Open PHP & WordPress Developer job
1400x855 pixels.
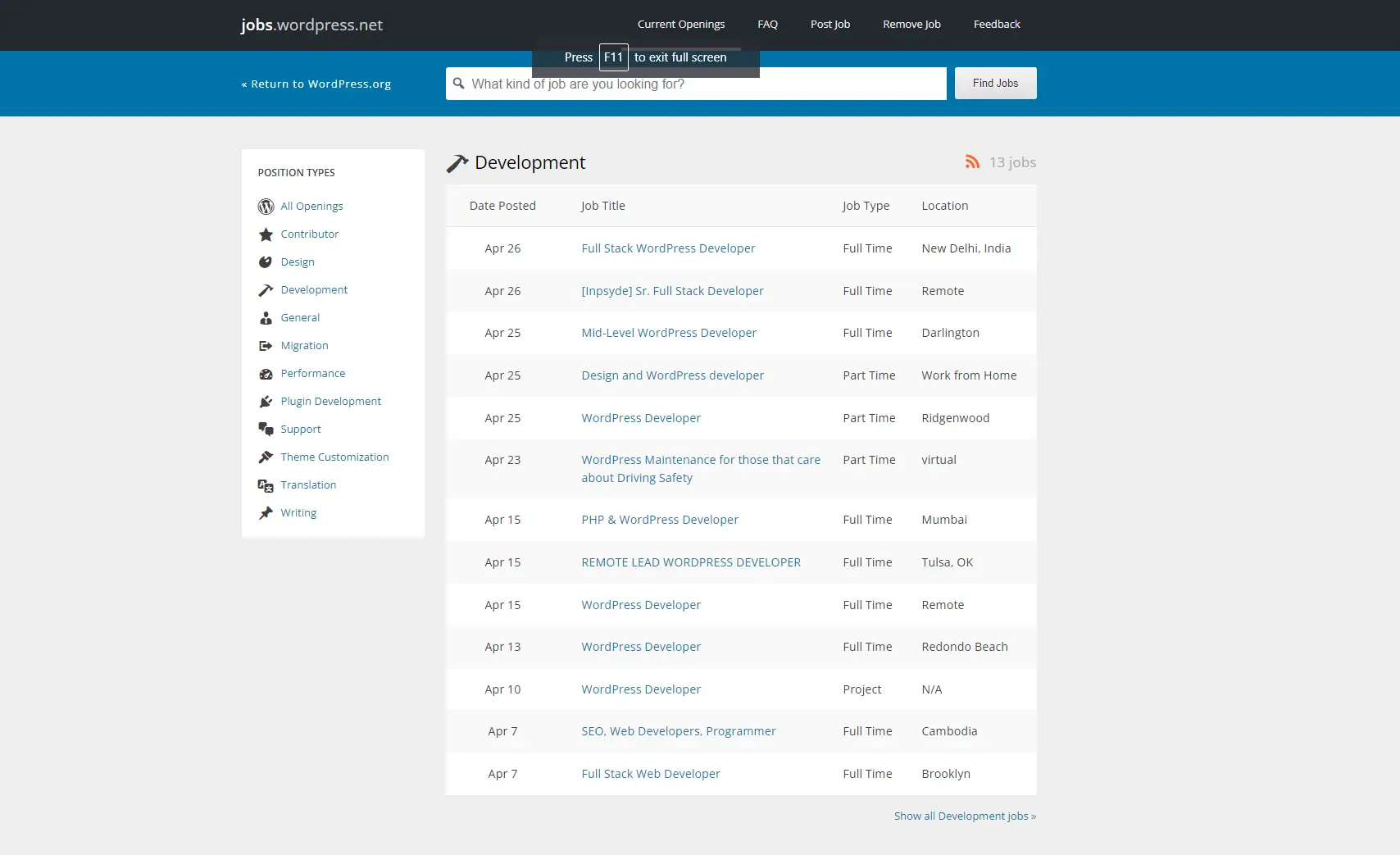click(660, 520)
